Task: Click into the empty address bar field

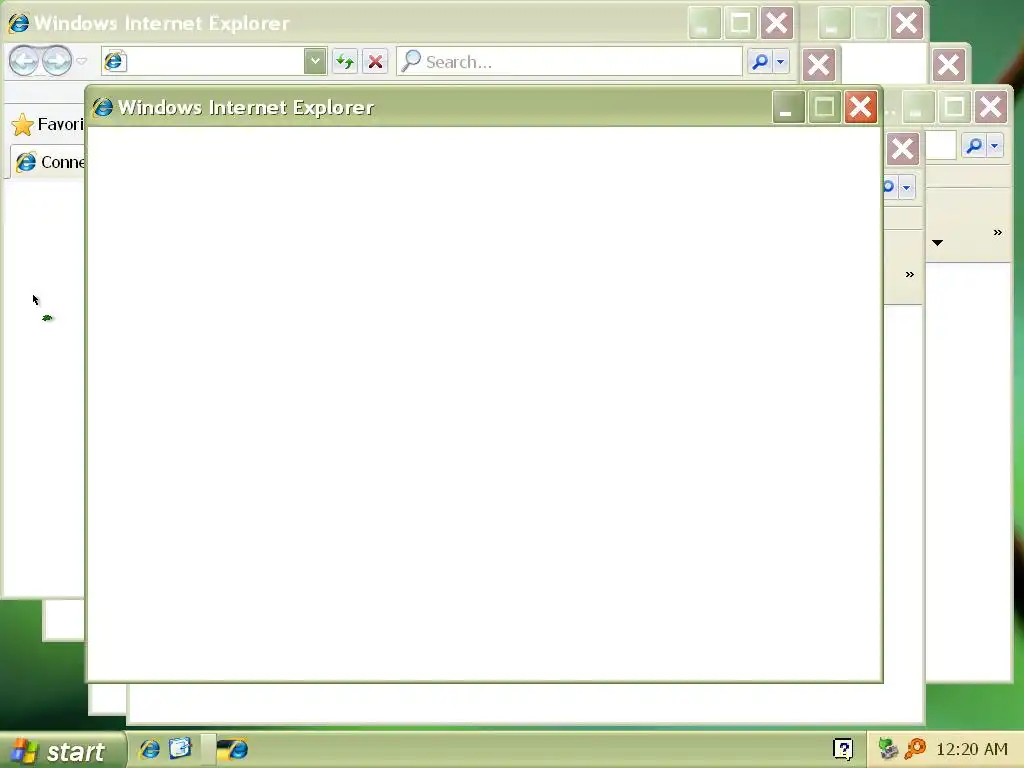Action: click(214, 61)
